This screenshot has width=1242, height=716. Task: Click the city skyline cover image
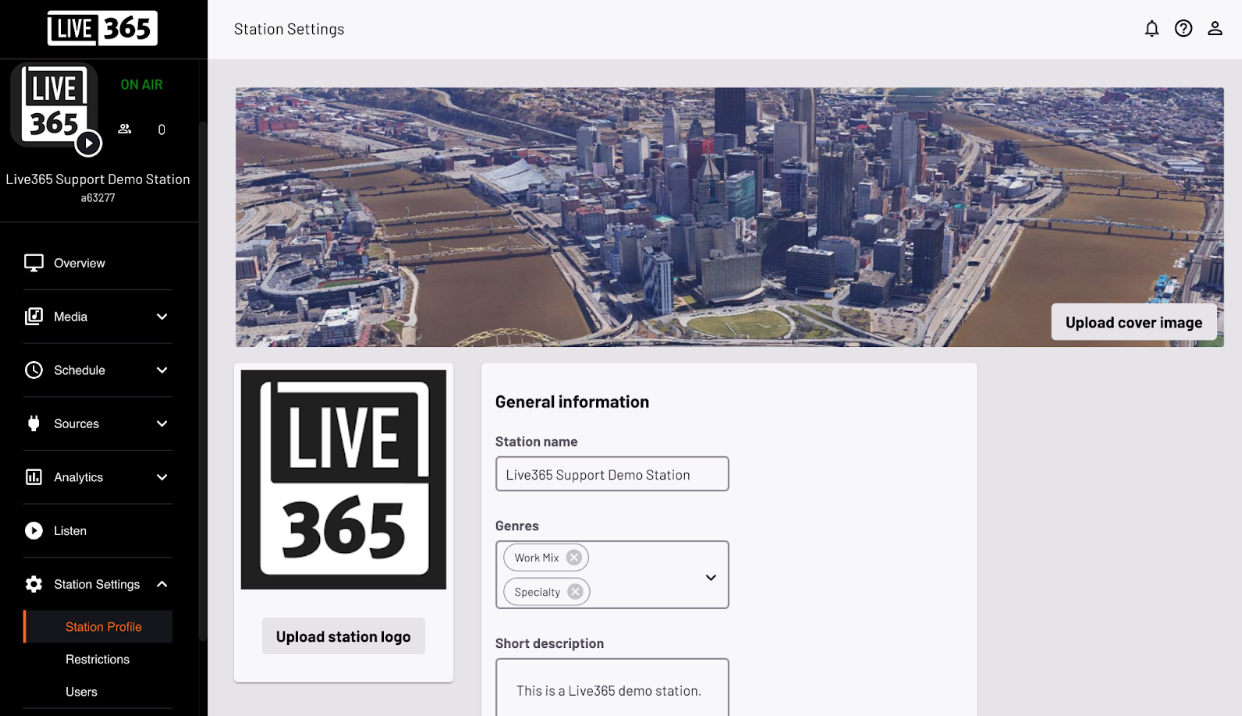[729, 217]
